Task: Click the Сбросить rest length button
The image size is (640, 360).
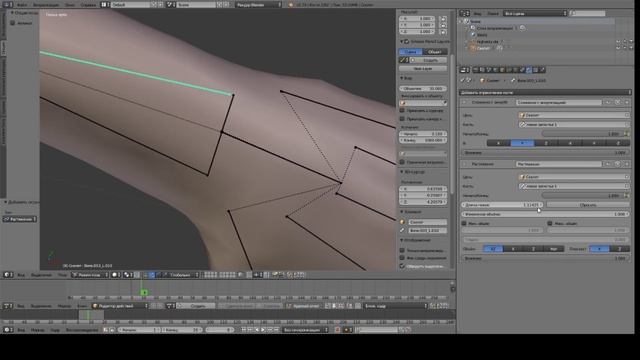Action: coord(588,205)
